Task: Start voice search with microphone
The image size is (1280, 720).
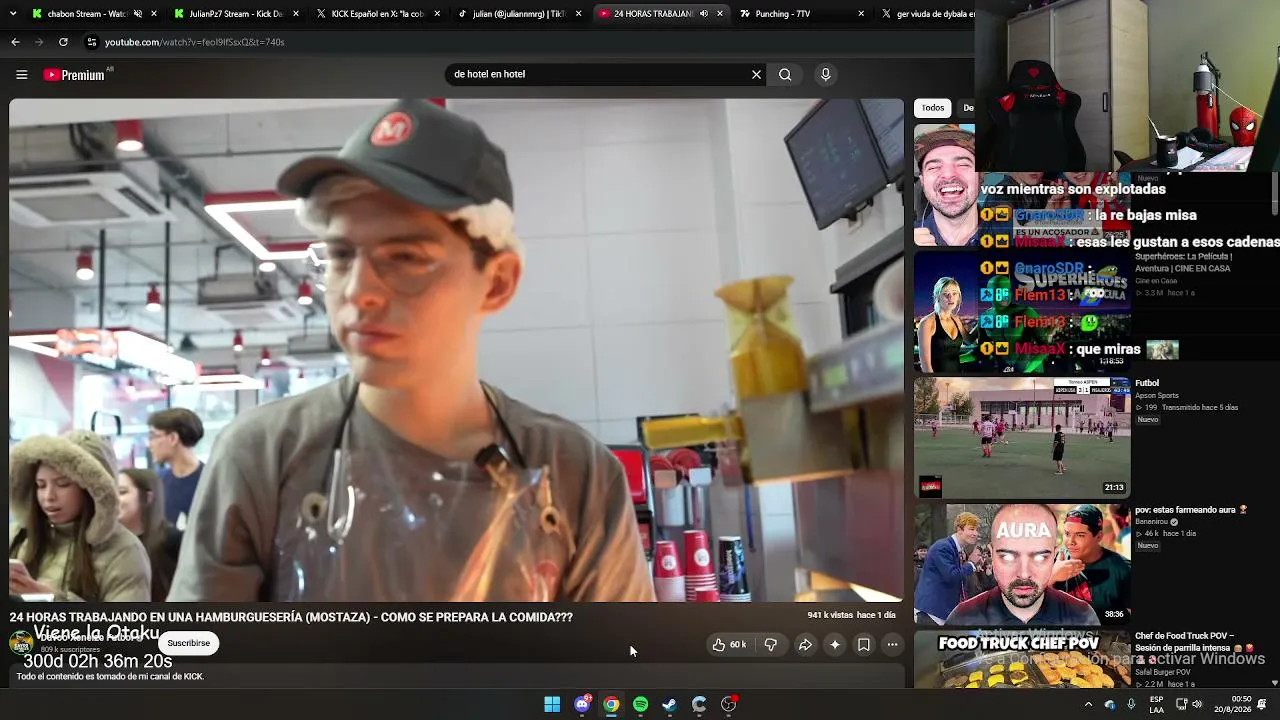Action: pyautogui.click(x=825, y=74)
